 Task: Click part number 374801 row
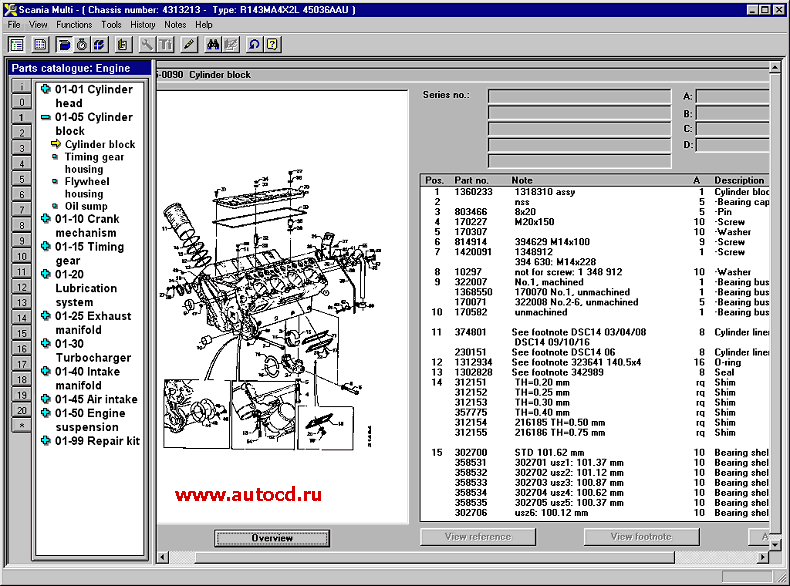click(595, 332)
